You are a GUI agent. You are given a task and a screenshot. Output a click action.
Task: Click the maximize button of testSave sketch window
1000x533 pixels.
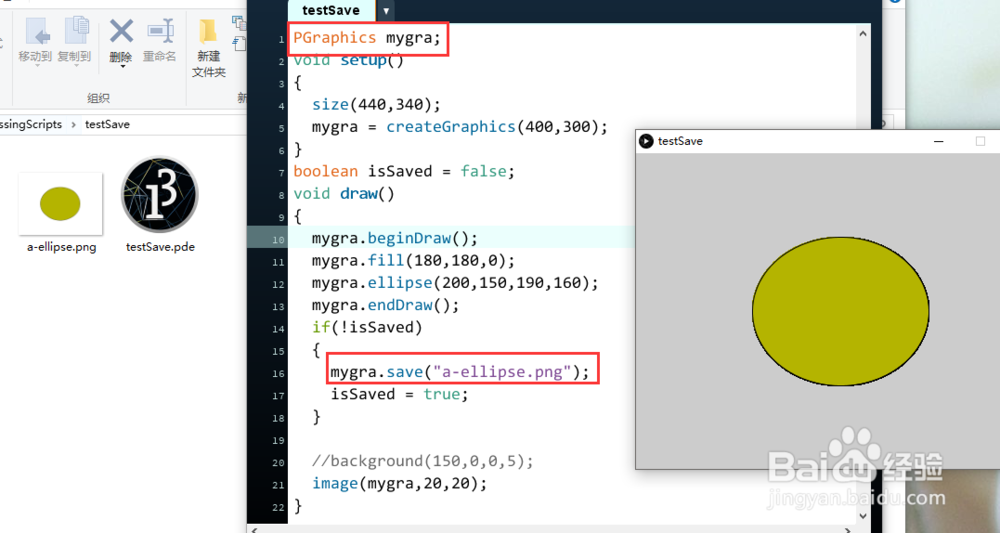[980, 141]
